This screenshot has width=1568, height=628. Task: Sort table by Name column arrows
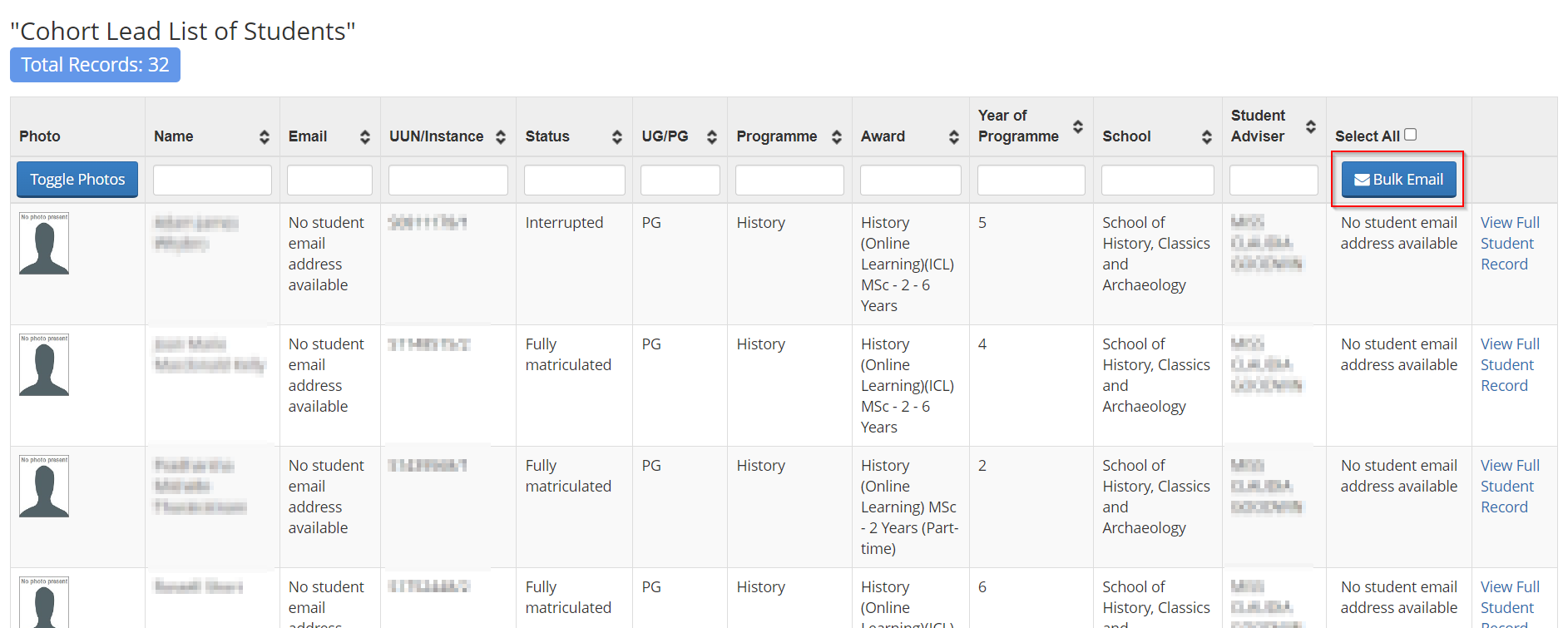coord(264,137)
